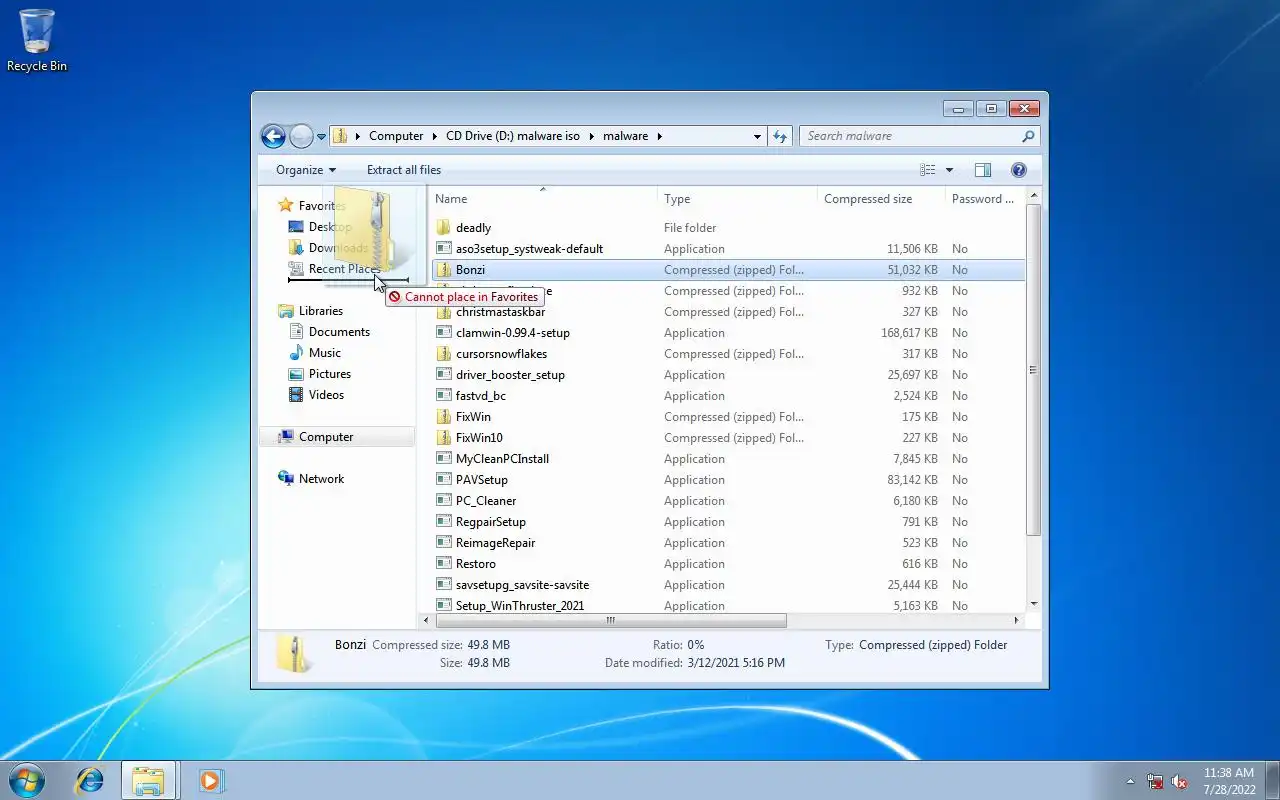Select the Bonzi zipped folder icon

[x=445, y=270]
